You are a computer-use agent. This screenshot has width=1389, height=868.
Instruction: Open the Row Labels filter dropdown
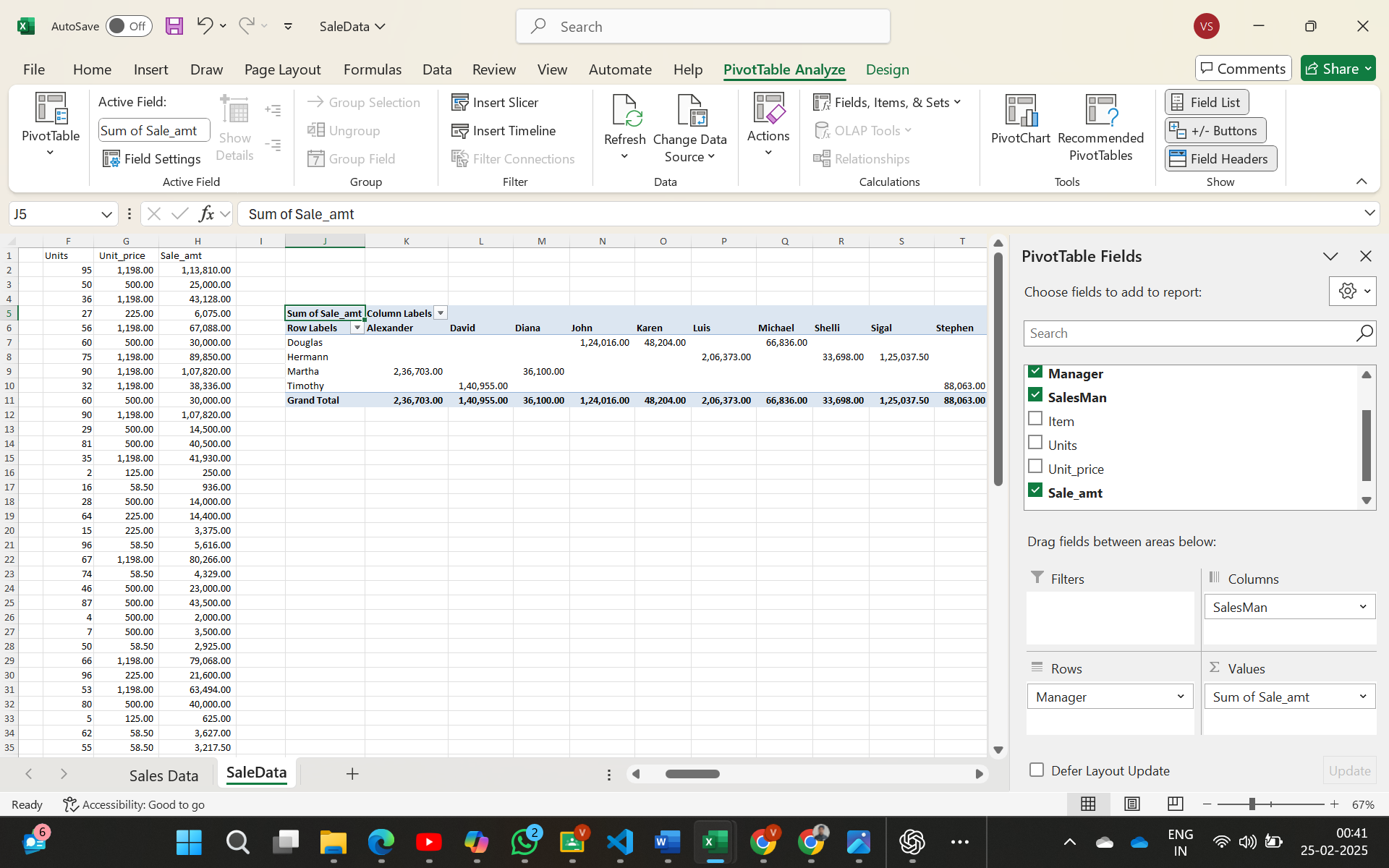(356, 328)
